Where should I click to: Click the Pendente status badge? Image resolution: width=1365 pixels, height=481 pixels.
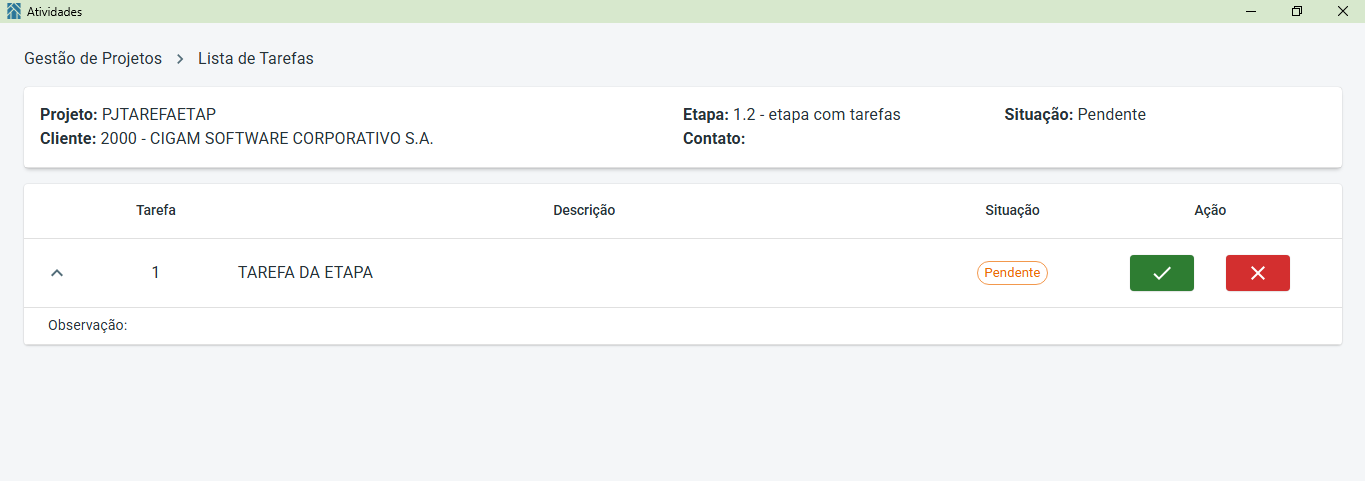tap(1012, 273)
